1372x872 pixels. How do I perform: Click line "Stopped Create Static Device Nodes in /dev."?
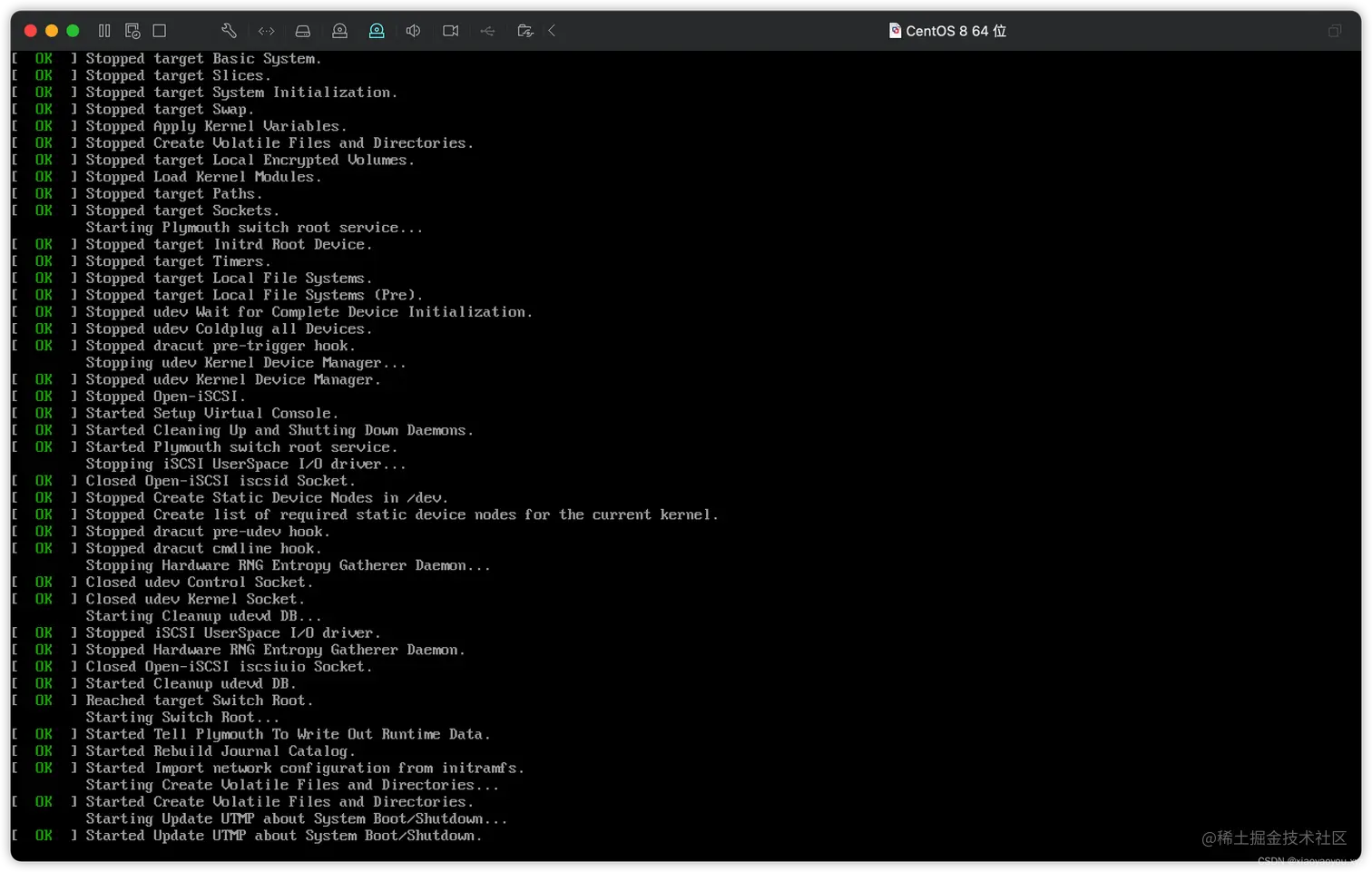click(267, 497)
